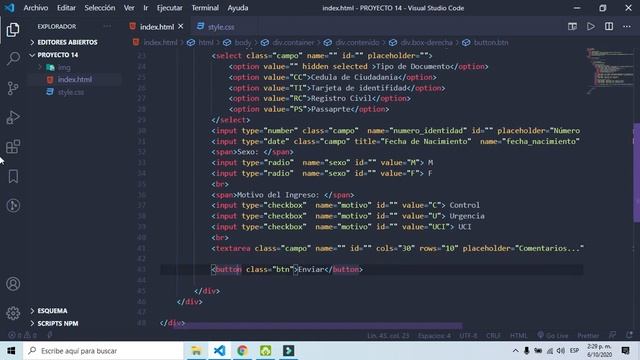Click Go Live in status bar
The image size is (640, 360).
tap(553, 336)
